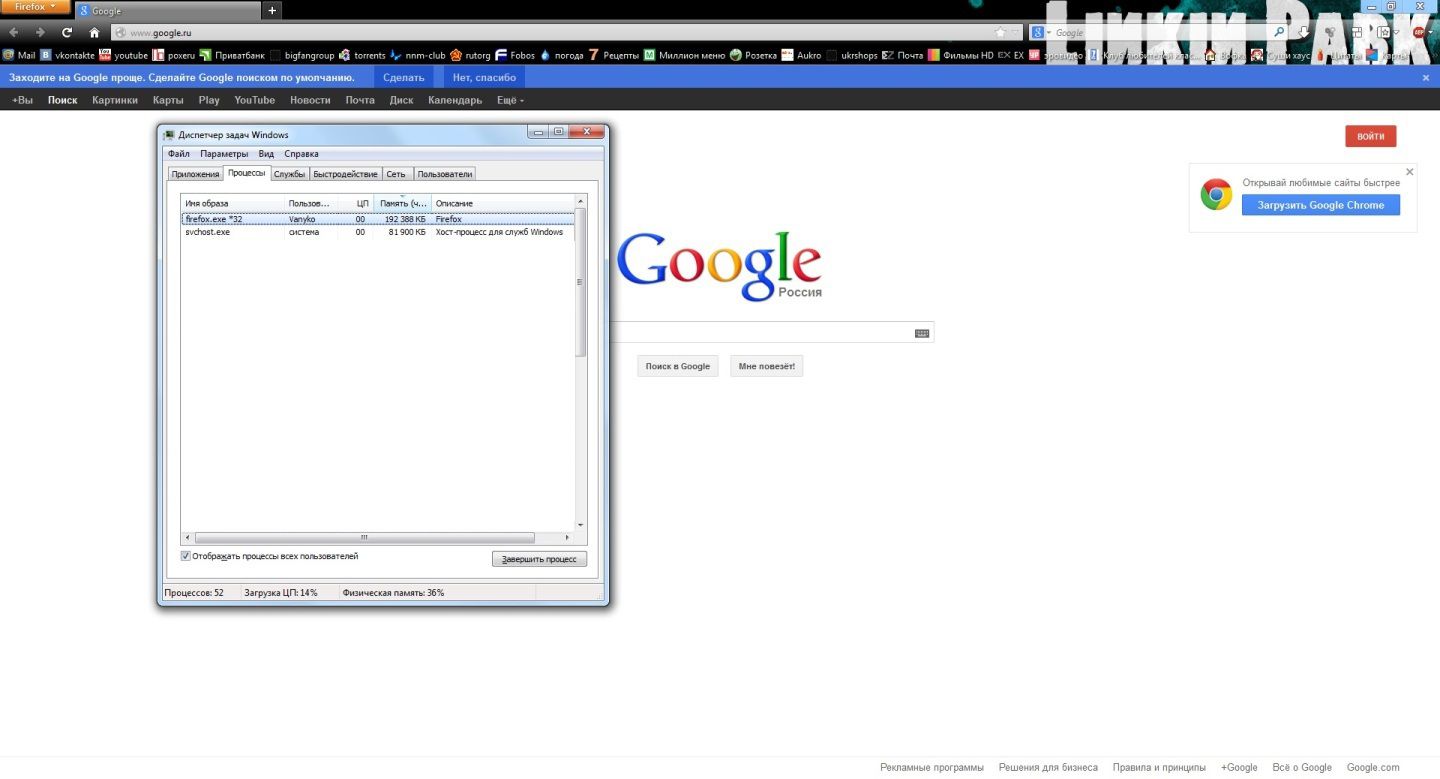Open the home page icon
Image resolution: width=1440 pixels, height=779 pixels.
coord(94,32)
